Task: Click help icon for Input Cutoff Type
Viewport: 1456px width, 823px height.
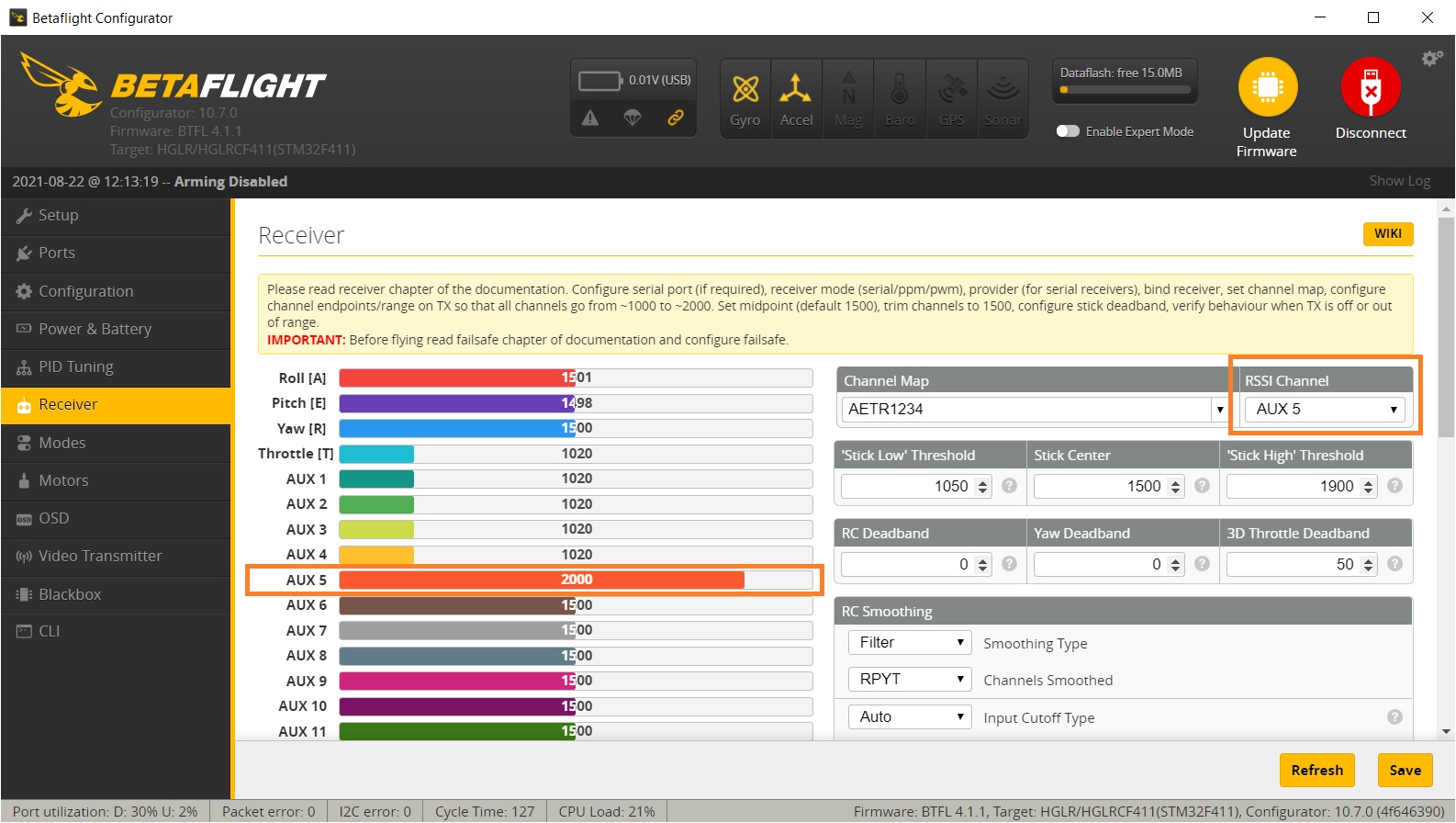Action: [1394, 717]
